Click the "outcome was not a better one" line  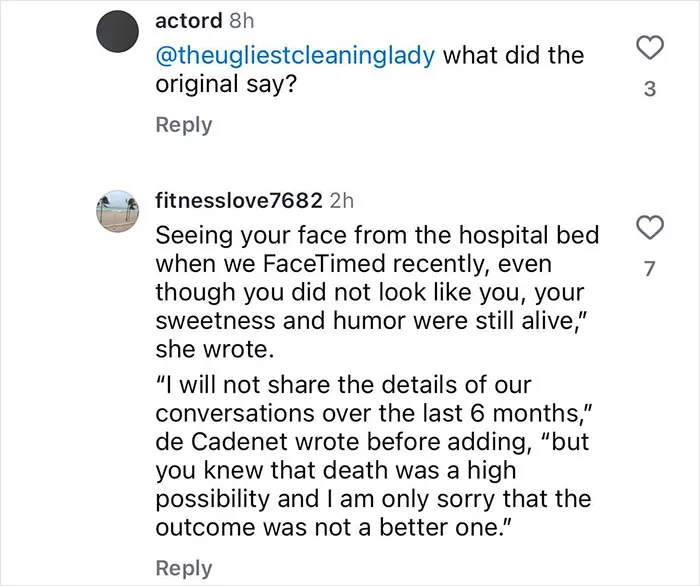333,528
